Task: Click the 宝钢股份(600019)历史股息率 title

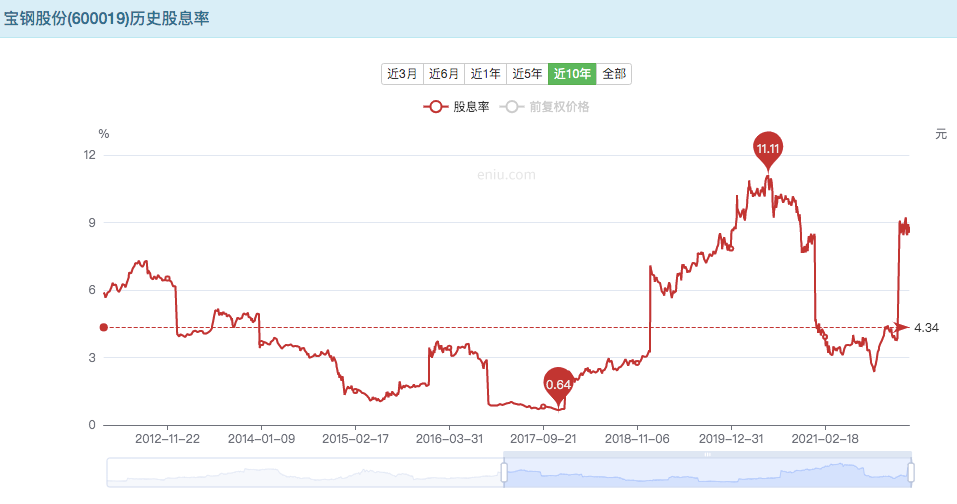Action: tap(106, 19)
